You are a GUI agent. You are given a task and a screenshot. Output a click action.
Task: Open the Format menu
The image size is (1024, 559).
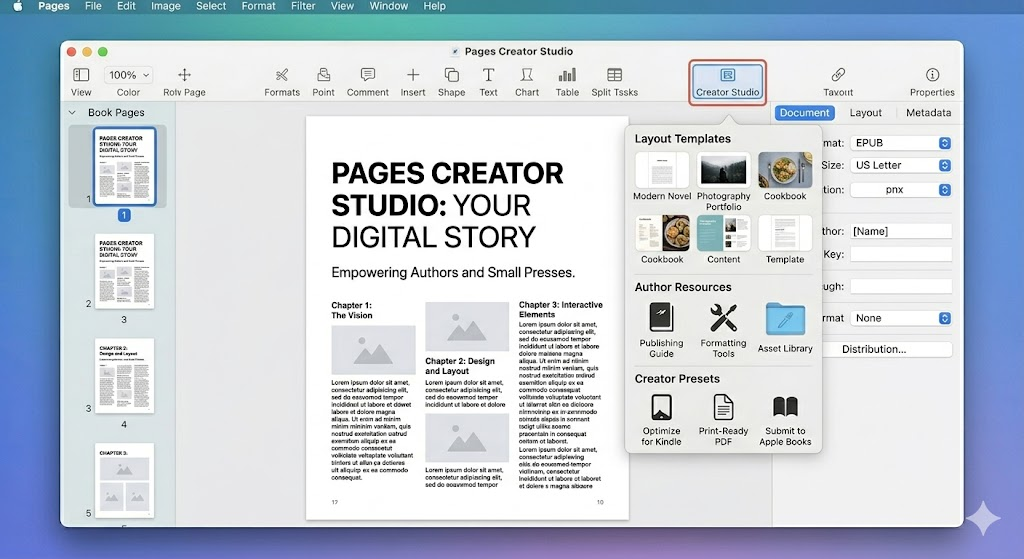258,6
